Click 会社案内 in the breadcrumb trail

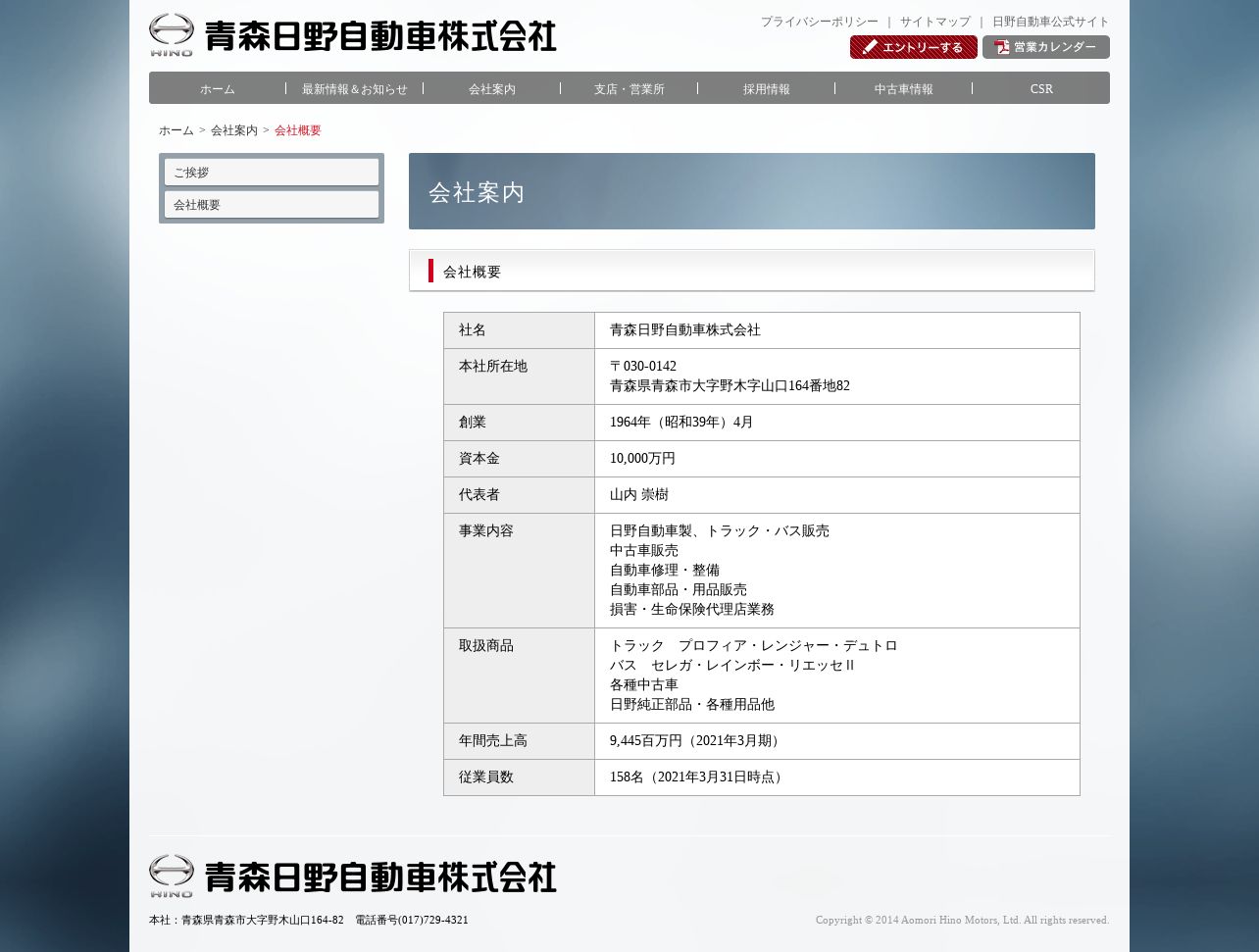(x=234, y=130)
